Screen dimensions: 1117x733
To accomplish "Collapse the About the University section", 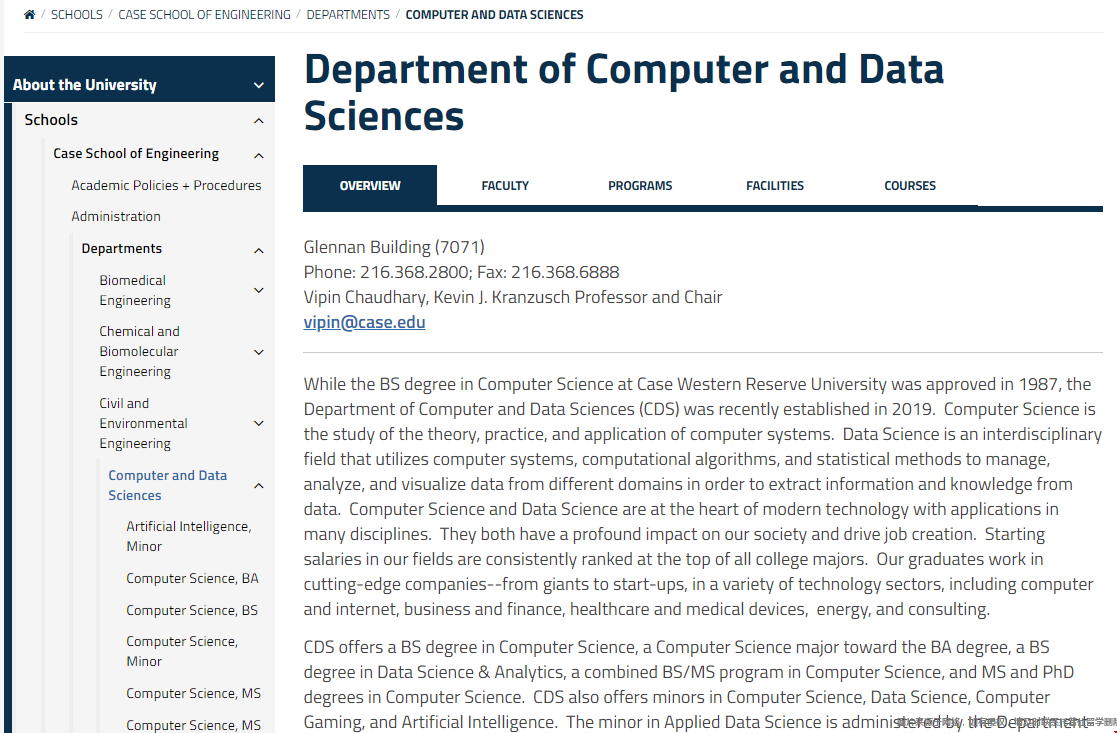I will pyautogui.click(x=259, y=86).
